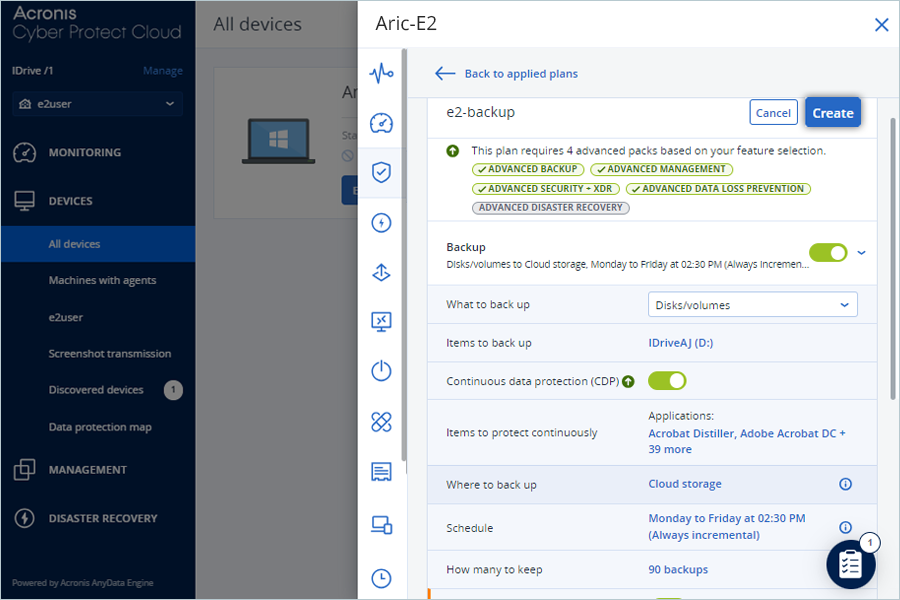Click the green arrow icon next to CDP
Viewport: 900px width, 600px height.
pyautogui.click(x=629, y=381)
